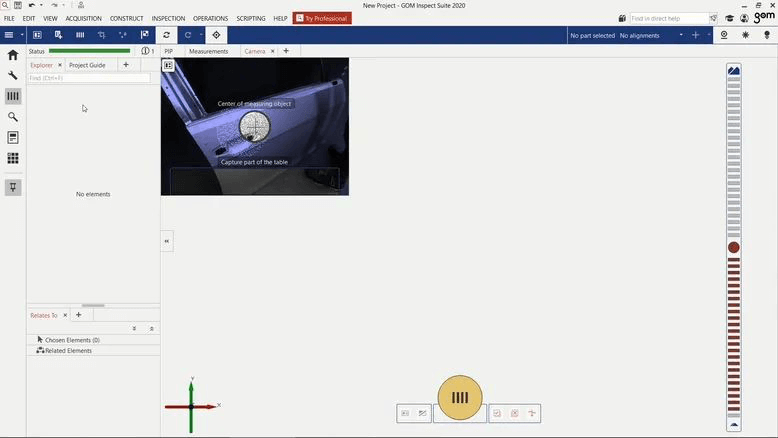Close the Camera tab
Viewport: 778px width, 438px height.
272,51
